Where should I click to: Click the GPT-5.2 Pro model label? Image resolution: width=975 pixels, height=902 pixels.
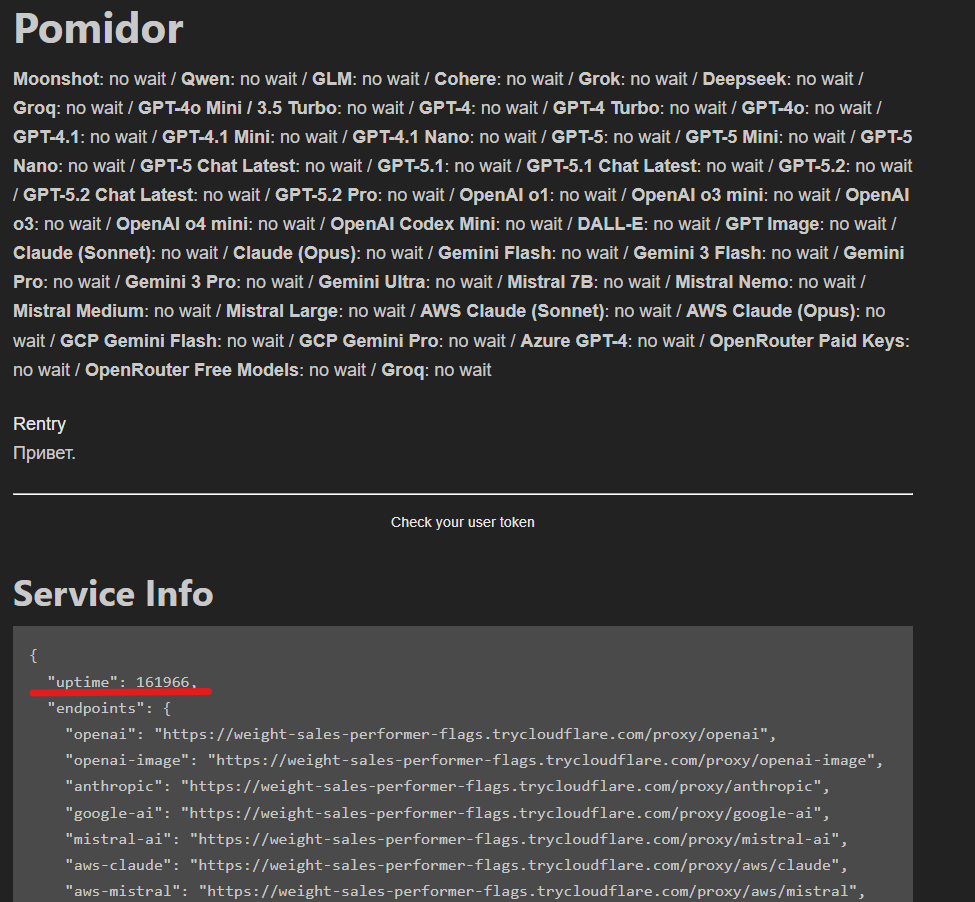(x=326, y=195)
